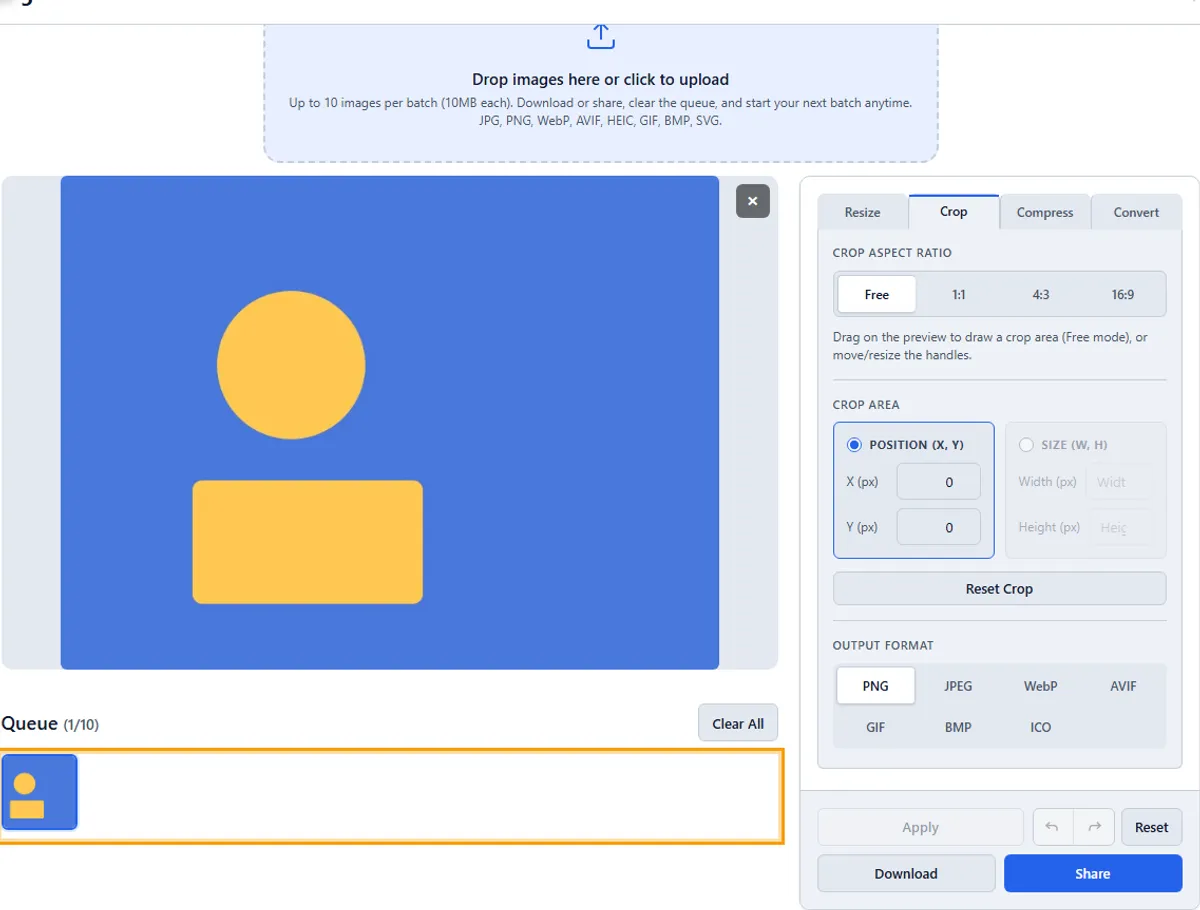Select the Crop tab
This screenshot has width=1200, height=910.
tap(954, 212)
